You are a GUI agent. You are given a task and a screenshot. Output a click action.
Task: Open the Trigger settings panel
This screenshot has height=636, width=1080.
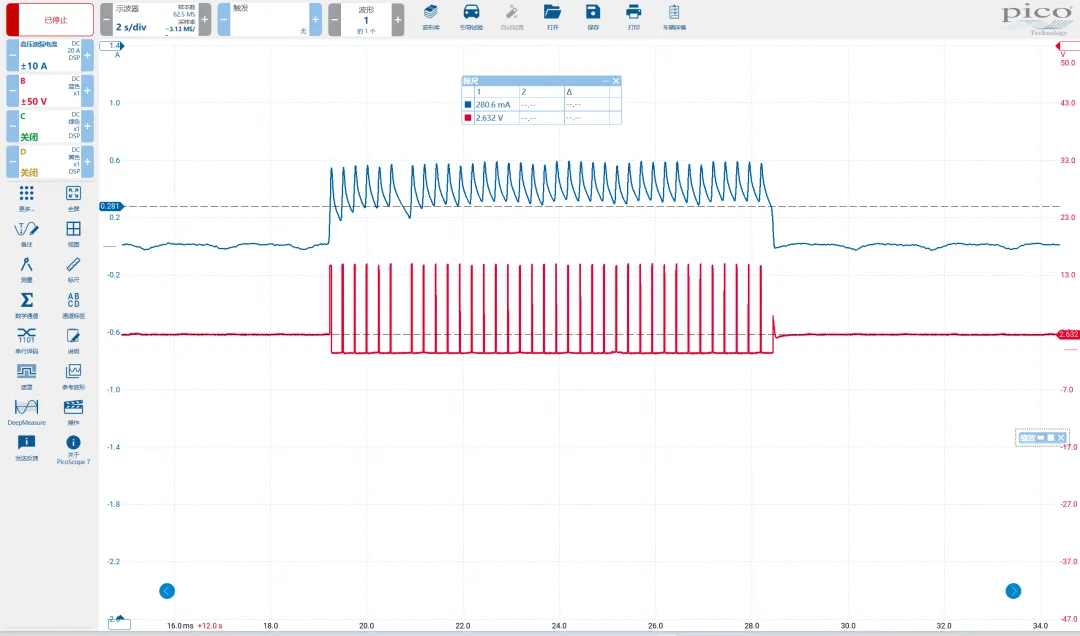tap(263, 19)
